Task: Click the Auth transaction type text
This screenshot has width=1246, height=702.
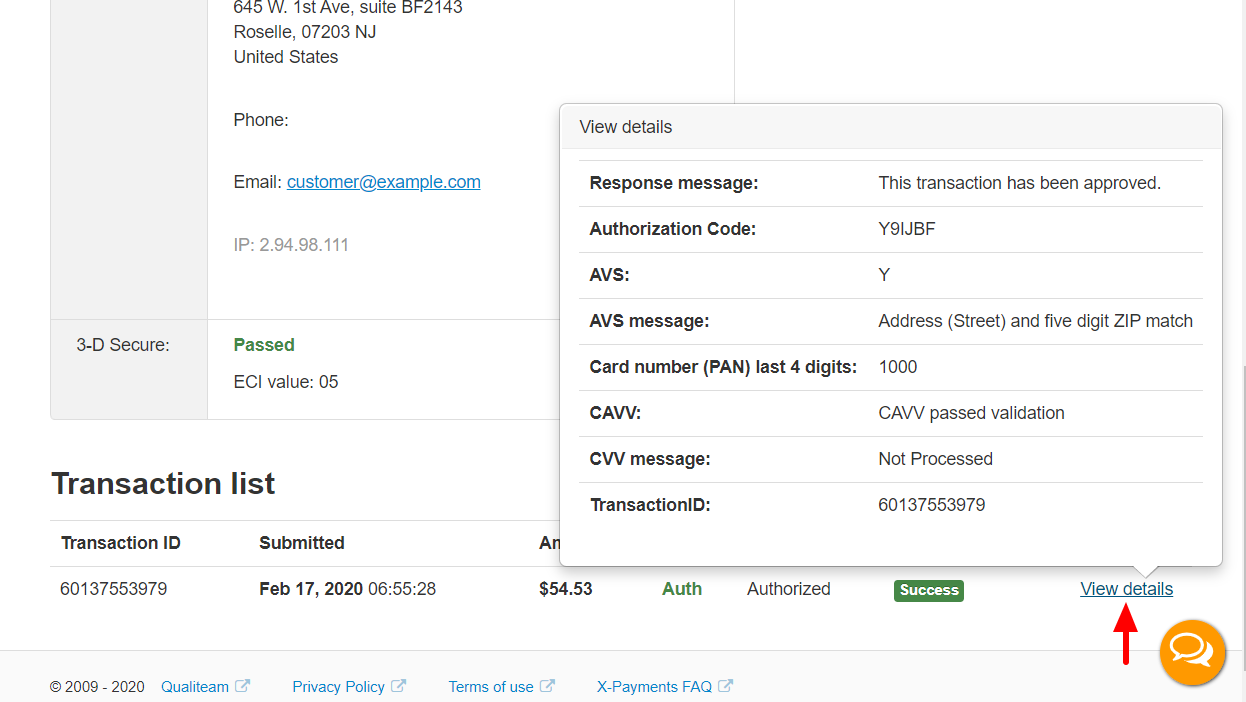Action: [x=682, y=589]
